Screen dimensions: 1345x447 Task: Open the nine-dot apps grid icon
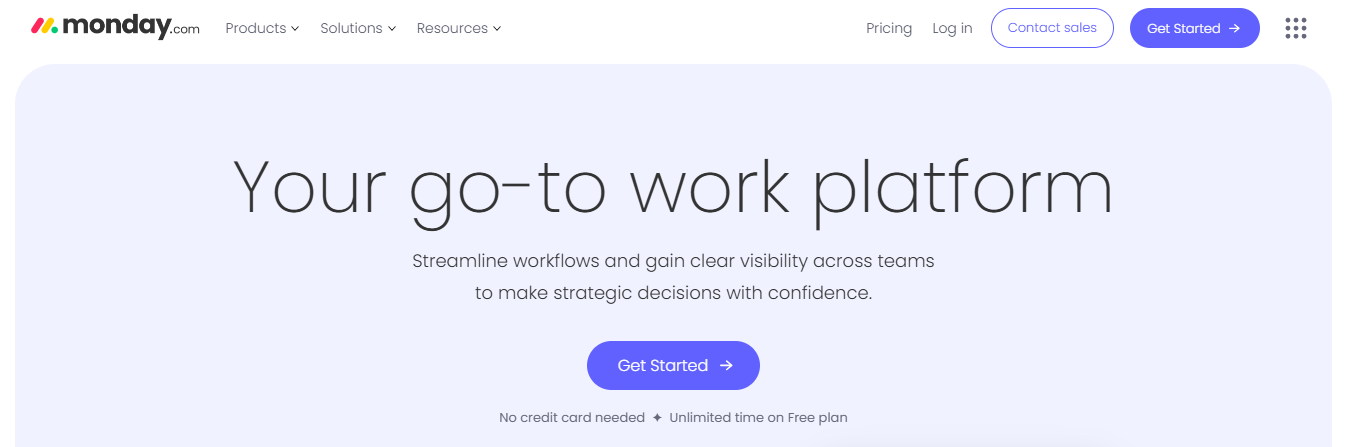1296,28
